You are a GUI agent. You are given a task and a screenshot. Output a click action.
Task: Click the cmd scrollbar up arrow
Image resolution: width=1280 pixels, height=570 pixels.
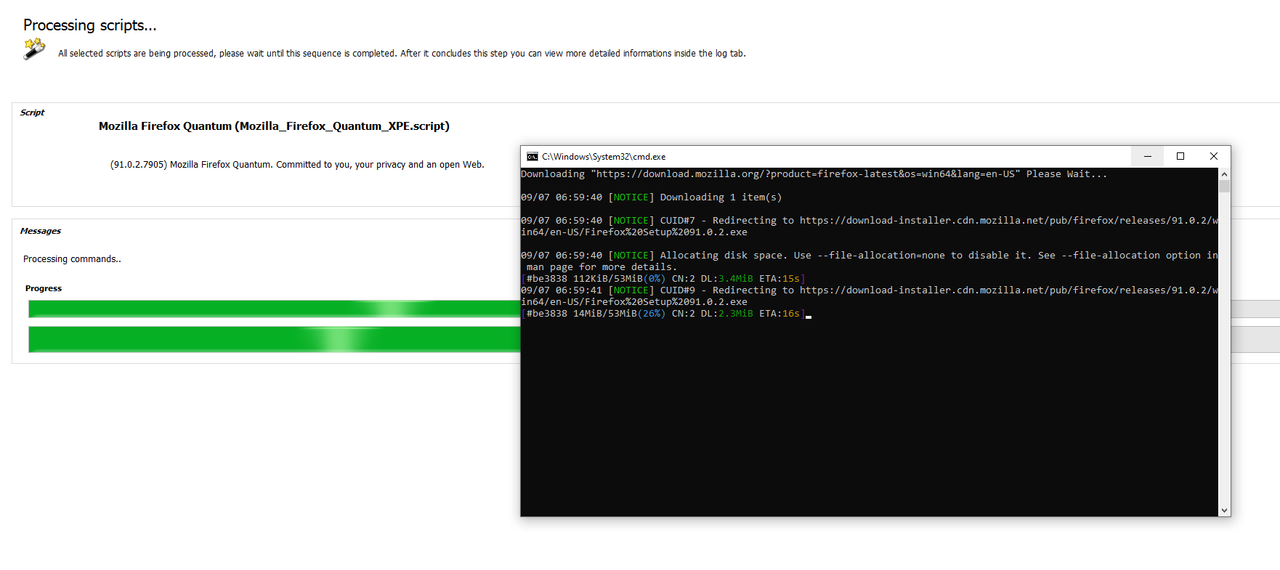pos(1224,174)
